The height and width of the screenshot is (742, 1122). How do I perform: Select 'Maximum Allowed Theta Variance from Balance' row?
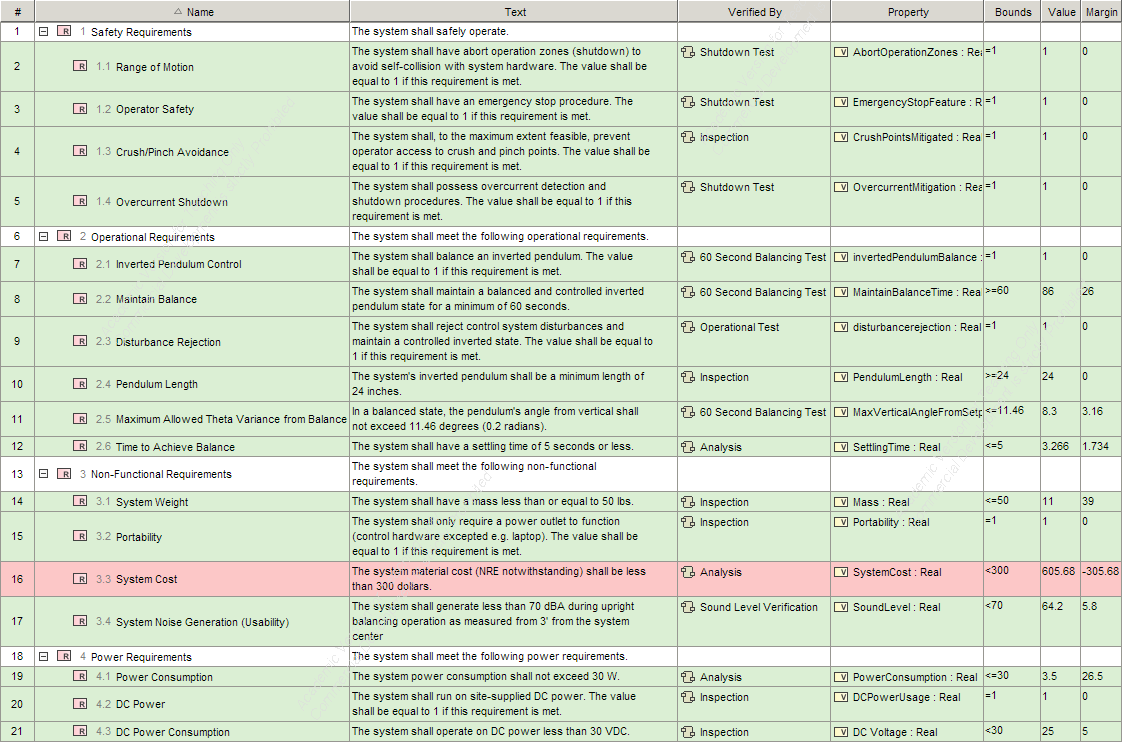[x=560, y=419]
